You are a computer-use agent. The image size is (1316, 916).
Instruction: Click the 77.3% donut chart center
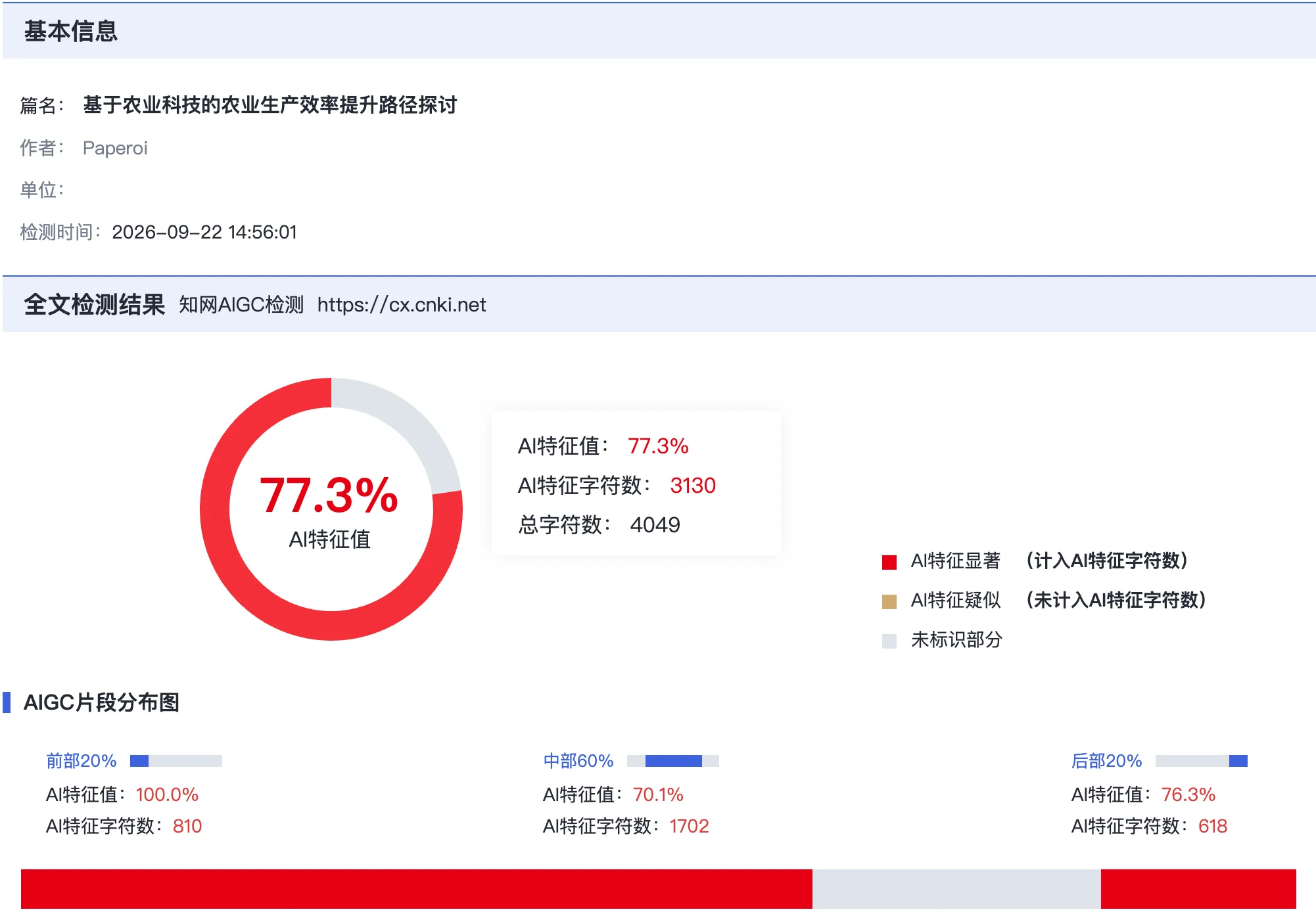point(331,509)
